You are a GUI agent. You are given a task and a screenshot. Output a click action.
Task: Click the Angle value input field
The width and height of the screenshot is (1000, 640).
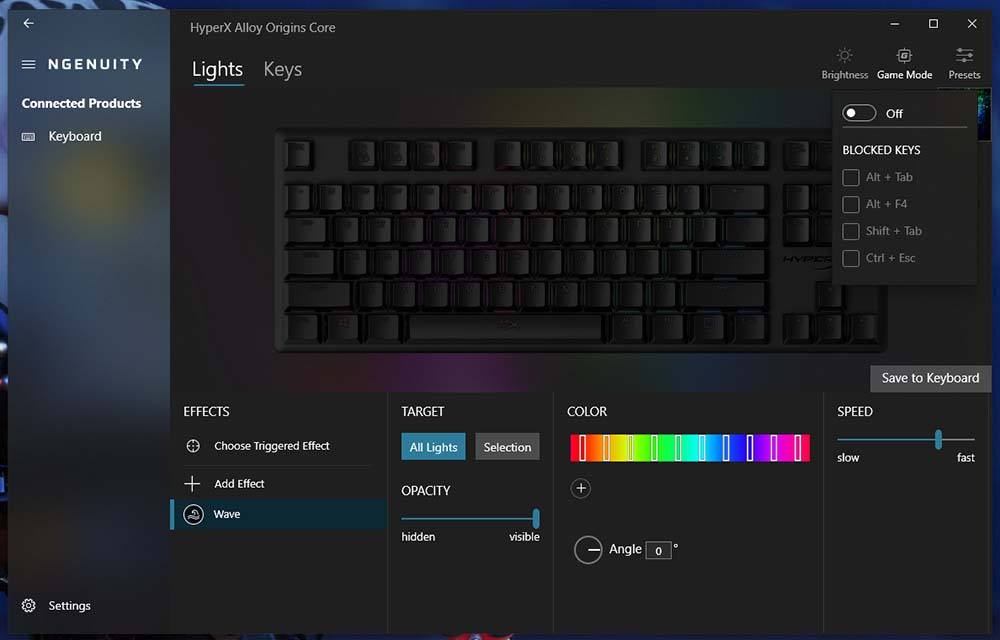tap(658, 550)
